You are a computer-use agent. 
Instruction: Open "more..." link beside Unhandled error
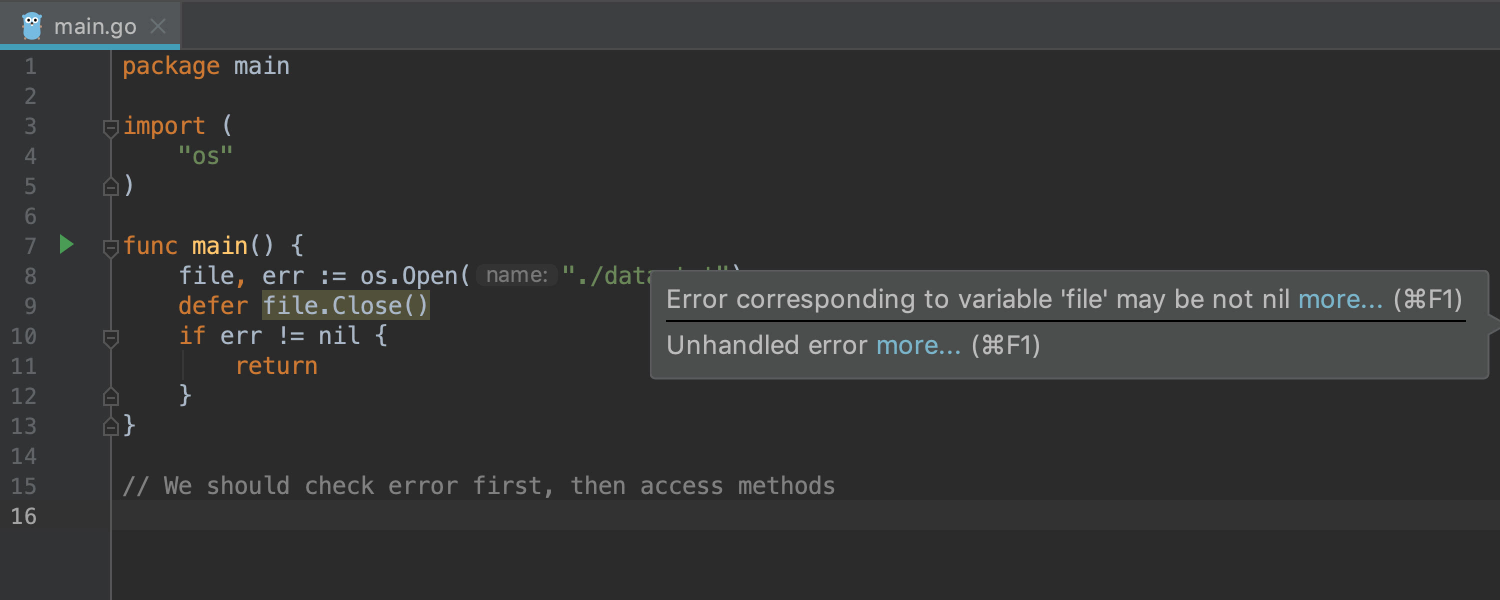pos(918,345)
